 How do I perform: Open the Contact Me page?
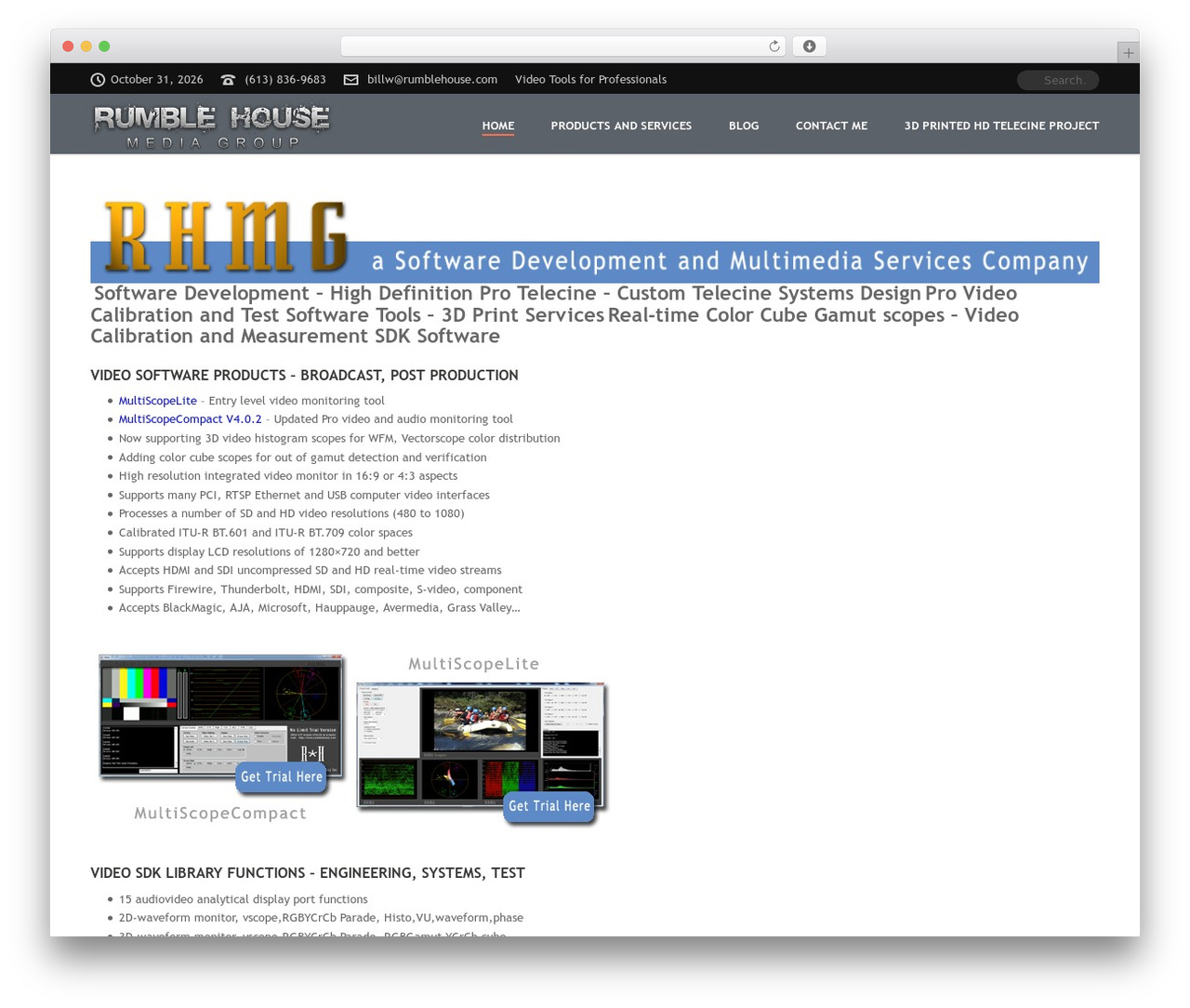point(831,126)
